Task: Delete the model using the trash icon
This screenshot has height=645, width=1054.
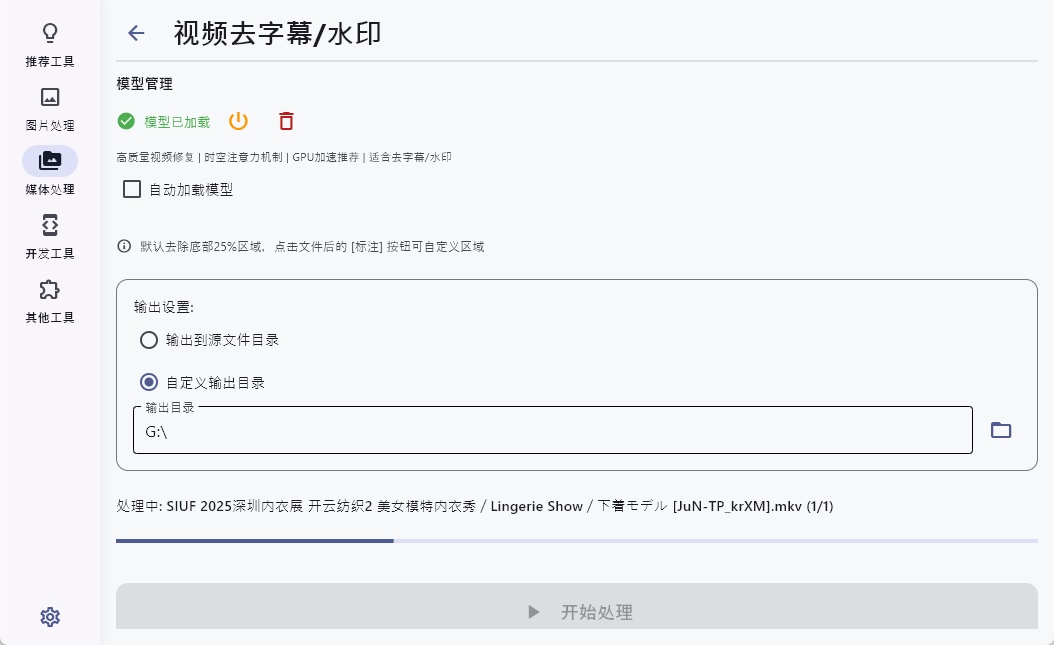Action: point(286,120)
